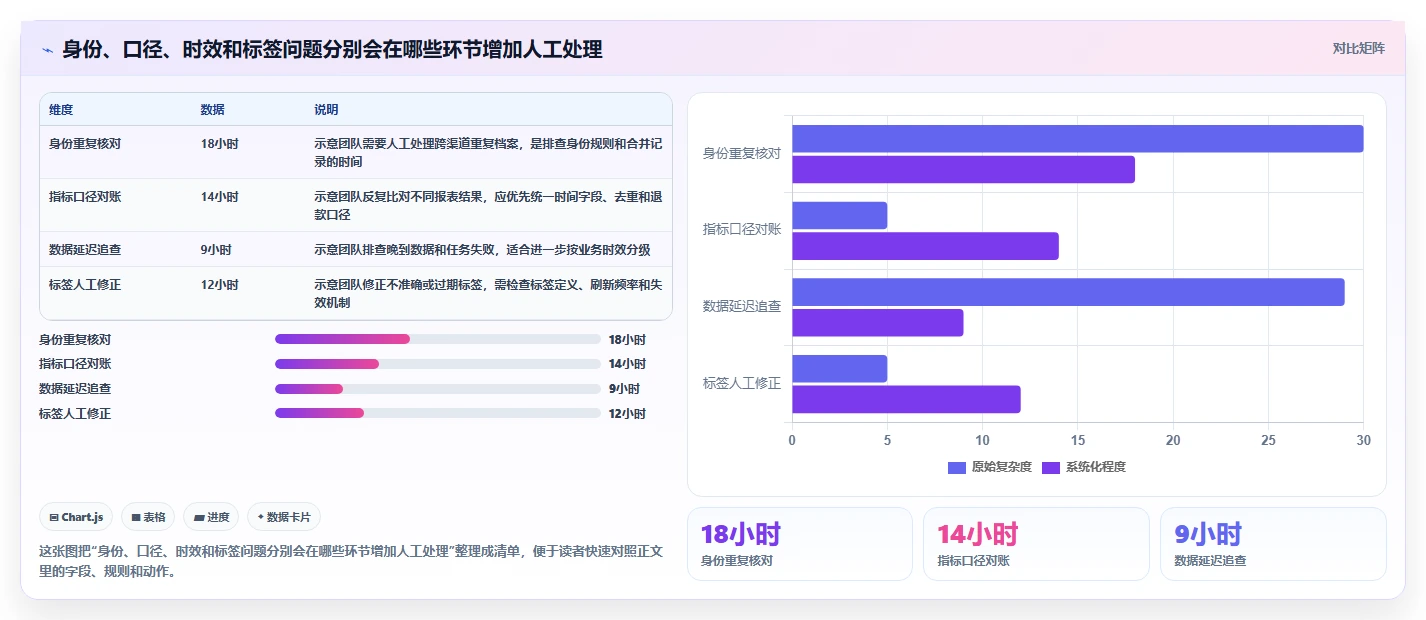Viewport: 1426px width, 620px height.
Task: Click the description starting 示意团队需要人工处理跨渠道
Action: coord(488,153)
